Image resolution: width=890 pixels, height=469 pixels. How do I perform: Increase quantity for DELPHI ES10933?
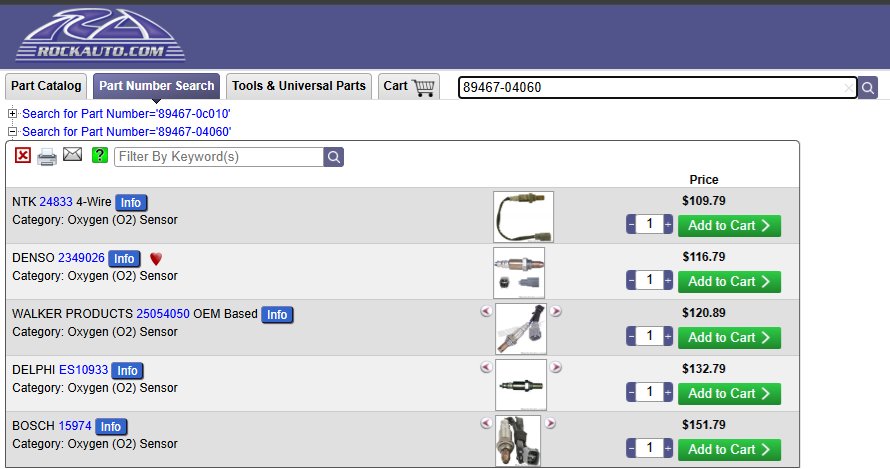668,392
